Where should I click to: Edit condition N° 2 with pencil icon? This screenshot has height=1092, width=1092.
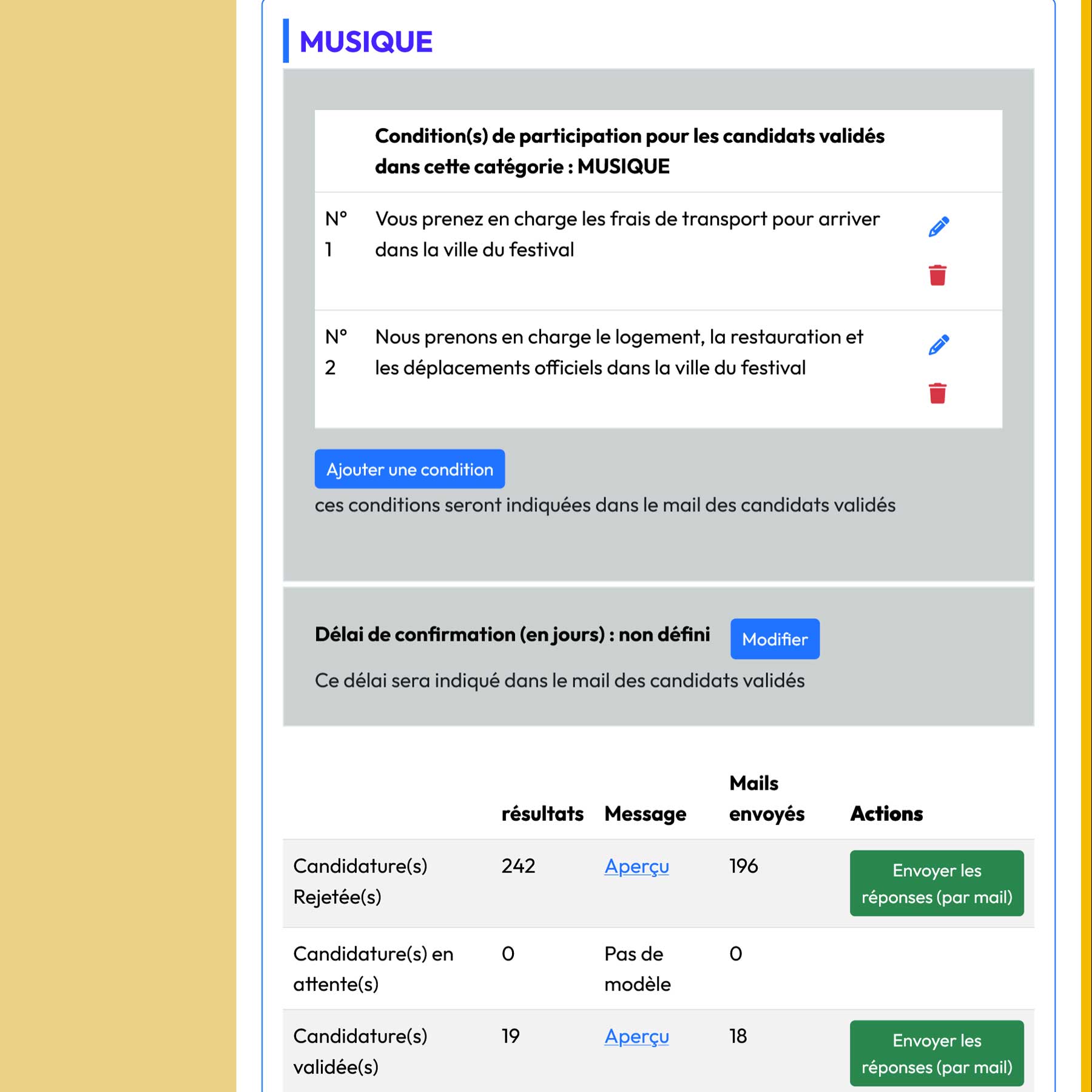click(x=938, y=345)
